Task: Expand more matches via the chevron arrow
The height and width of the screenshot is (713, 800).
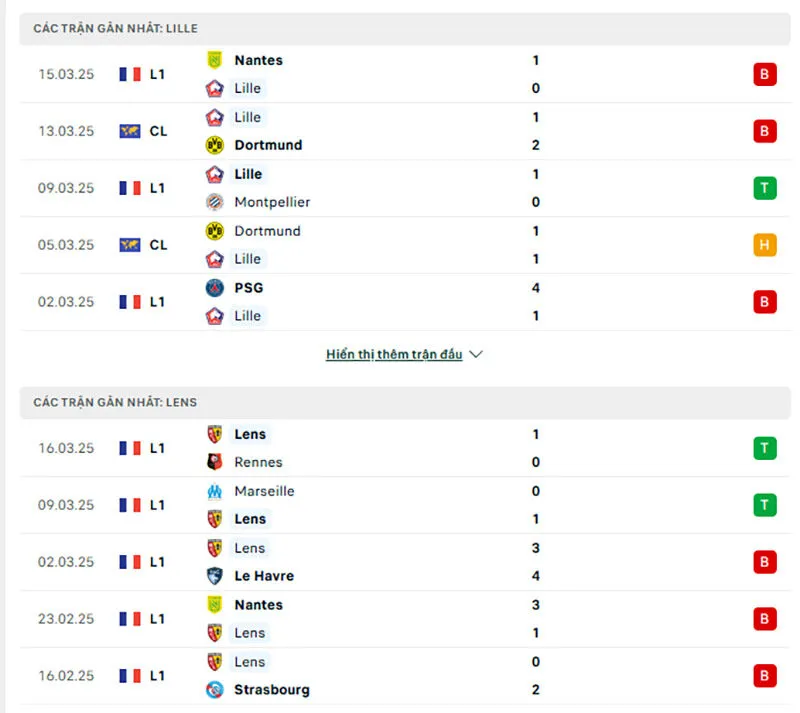Action: click(475, 353)
